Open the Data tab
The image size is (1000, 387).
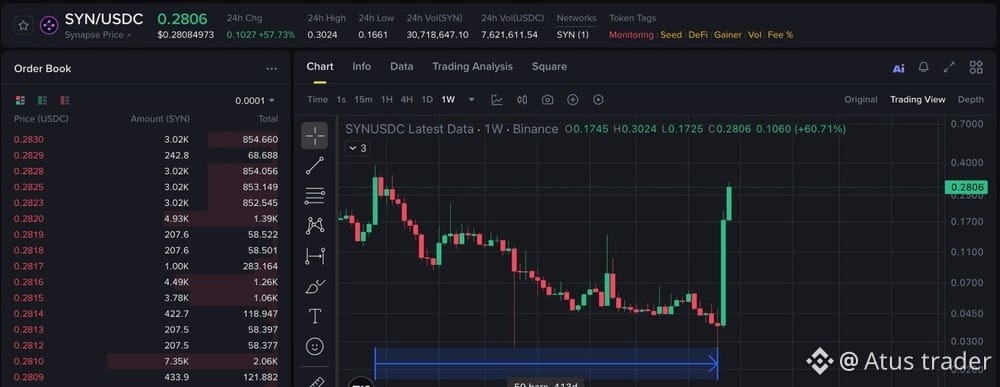[402, 66]
